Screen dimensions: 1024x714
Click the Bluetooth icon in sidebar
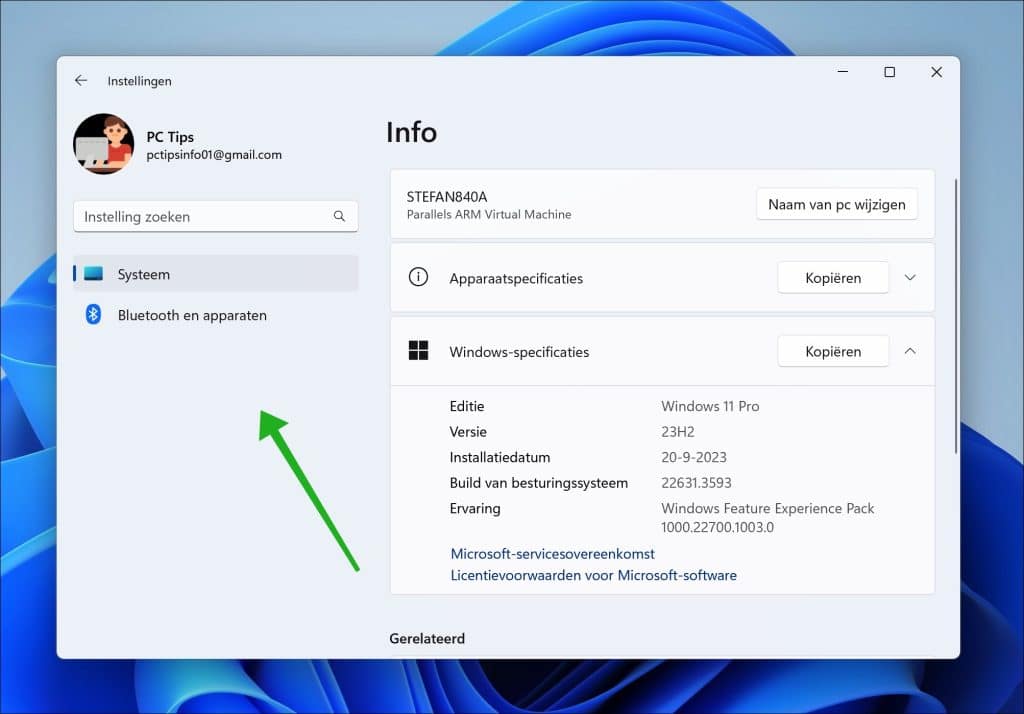[93, 315]
